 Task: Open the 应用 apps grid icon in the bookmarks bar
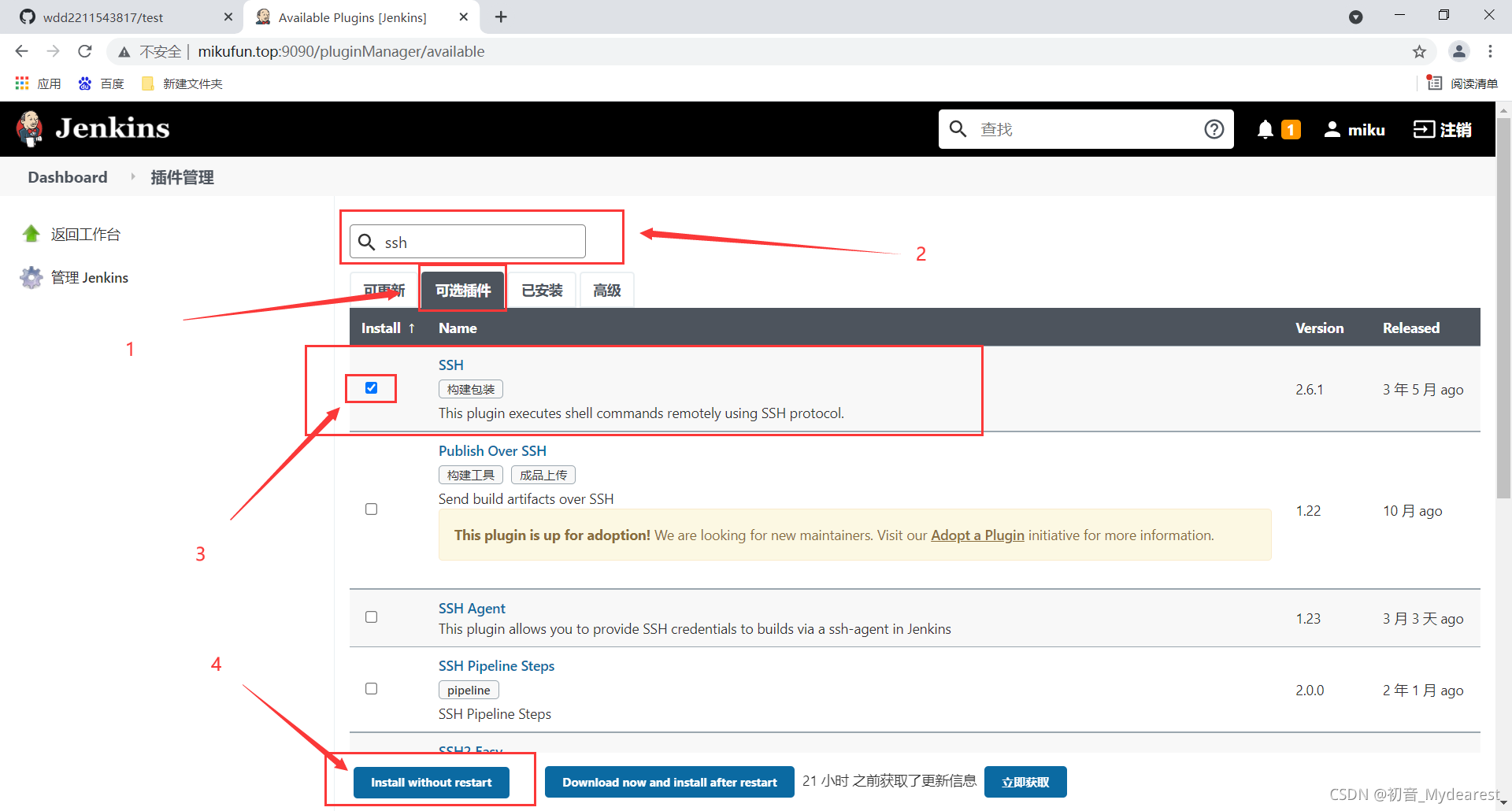(x=21, y=83)
